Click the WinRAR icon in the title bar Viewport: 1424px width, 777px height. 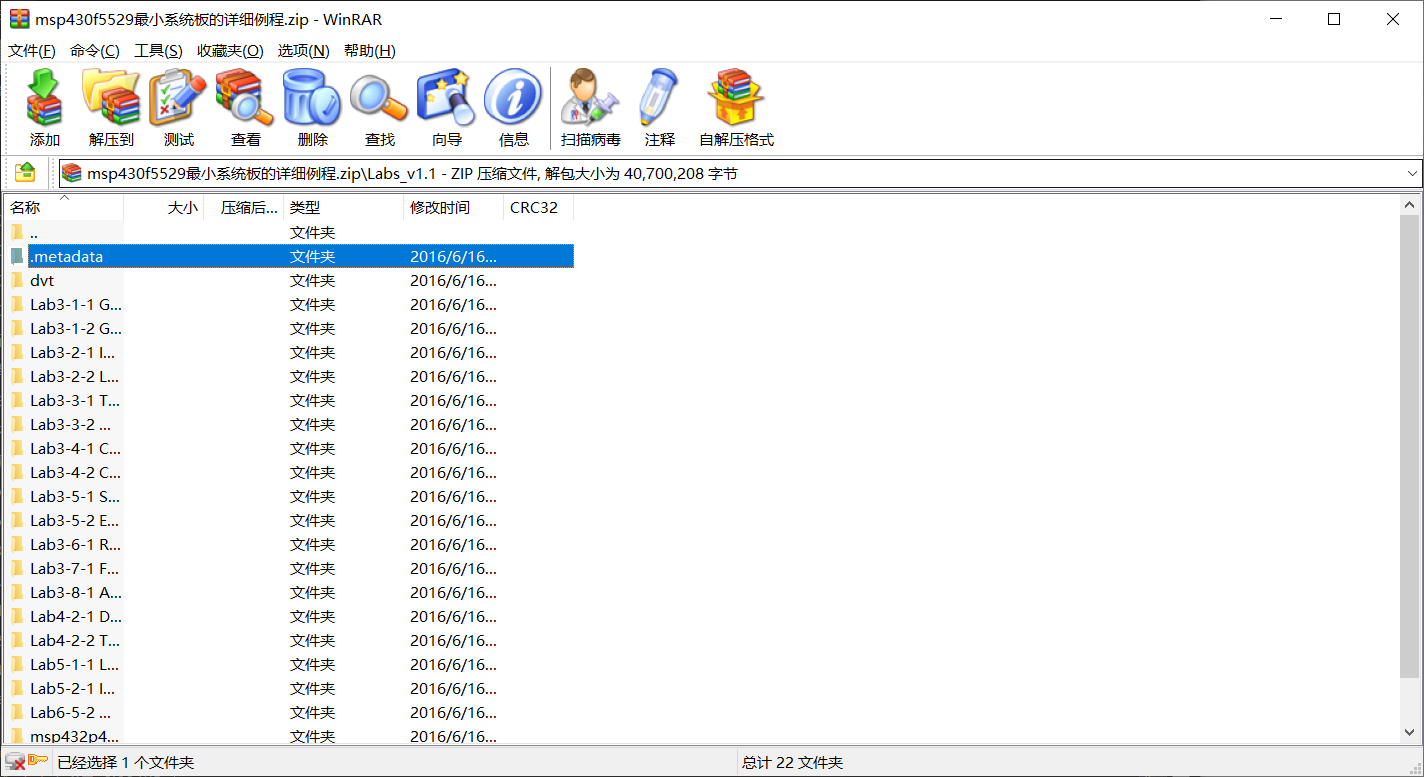pyautogui.click(x=19, y=19)
